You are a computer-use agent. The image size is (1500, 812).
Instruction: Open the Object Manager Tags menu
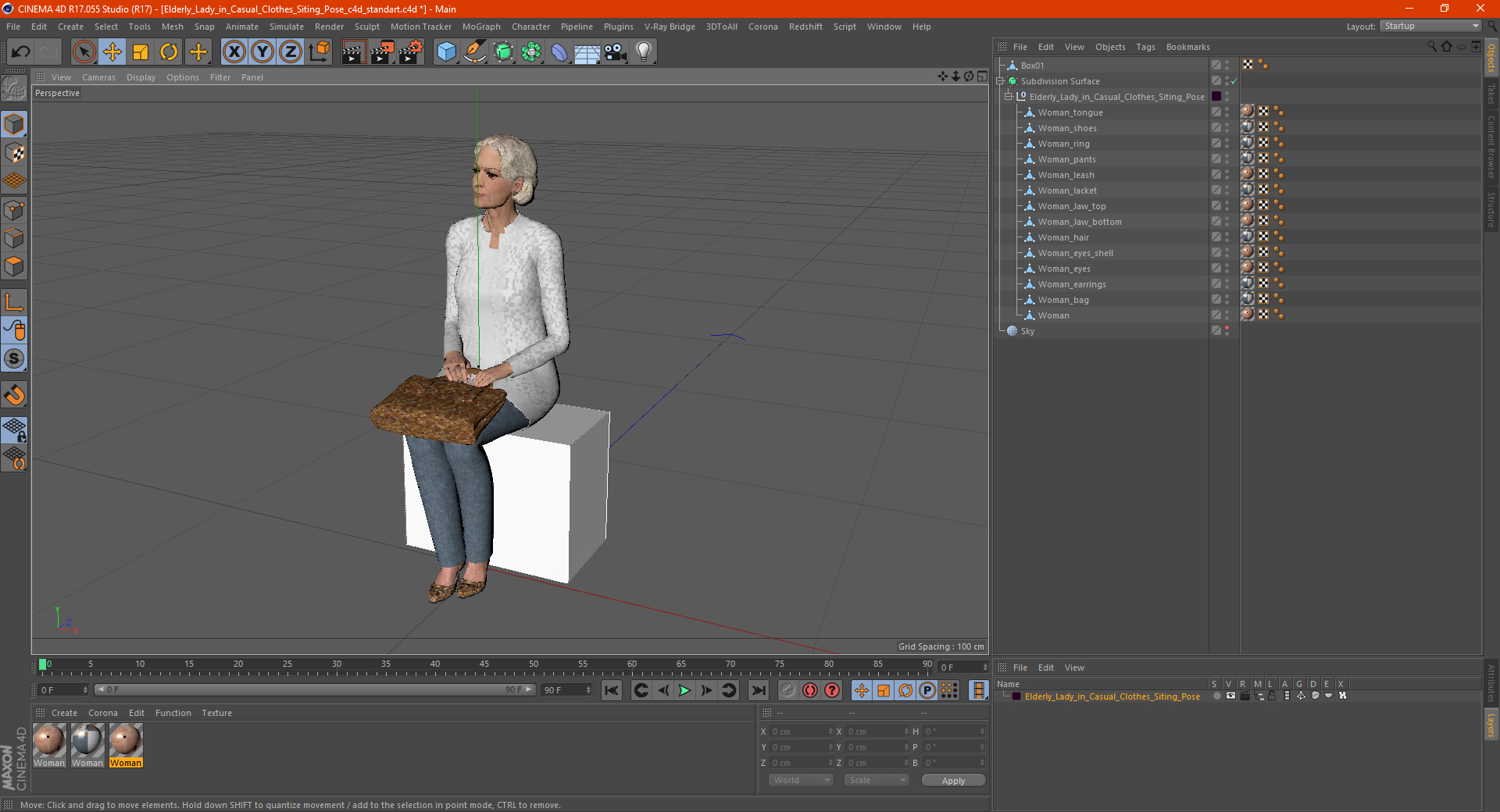1145,47
